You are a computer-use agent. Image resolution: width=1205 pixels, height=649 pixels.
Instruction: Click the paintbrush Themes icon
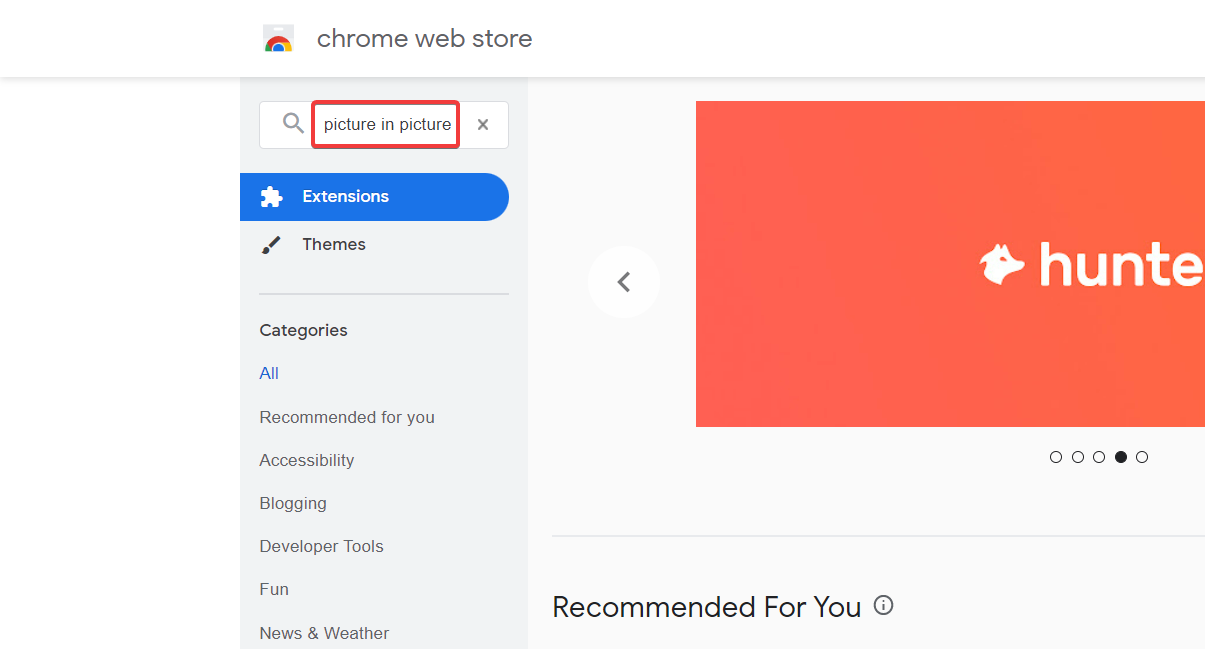click(271, 245)
